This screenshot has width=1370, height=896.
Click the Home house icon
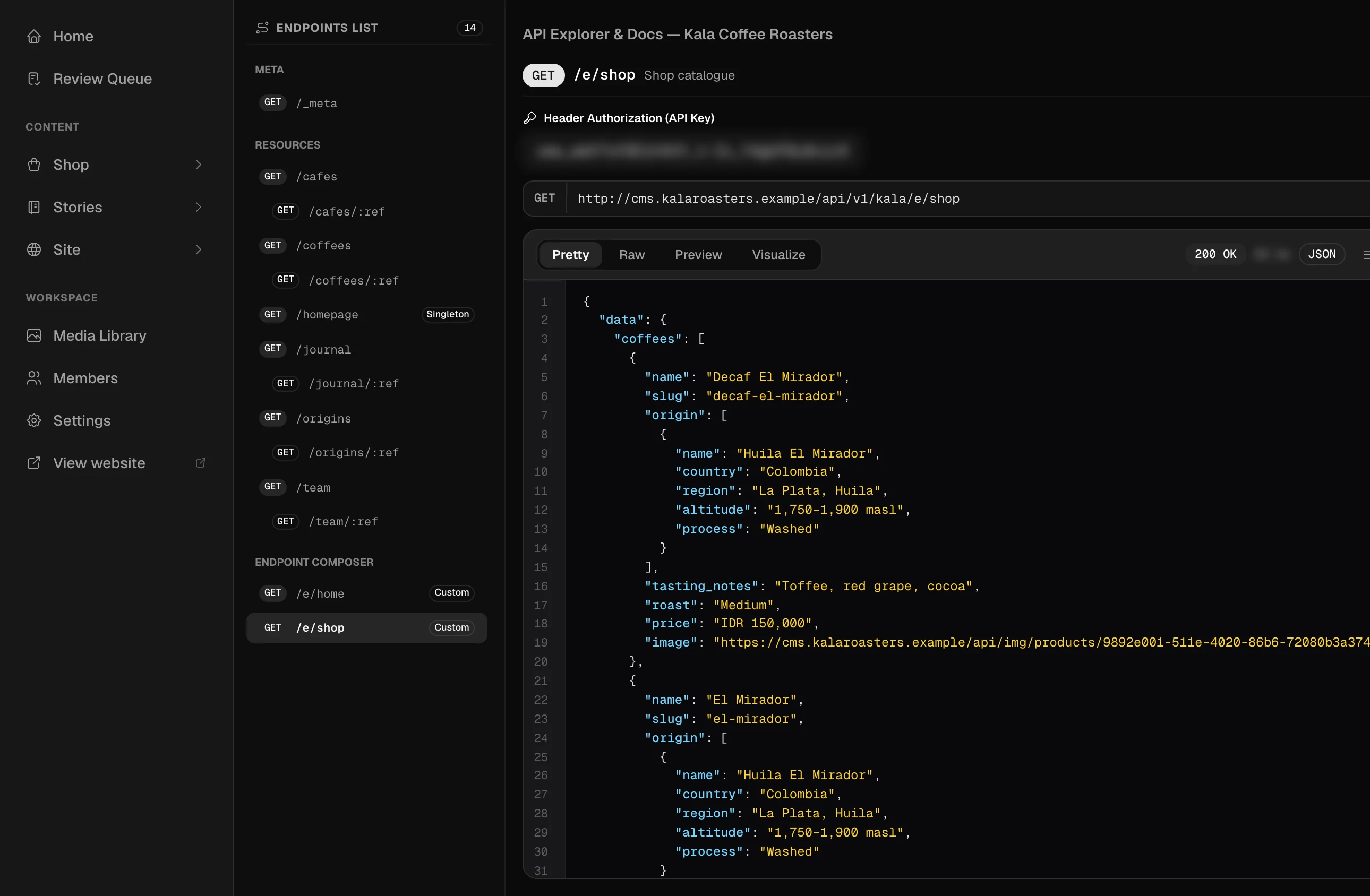coord(34,36)
